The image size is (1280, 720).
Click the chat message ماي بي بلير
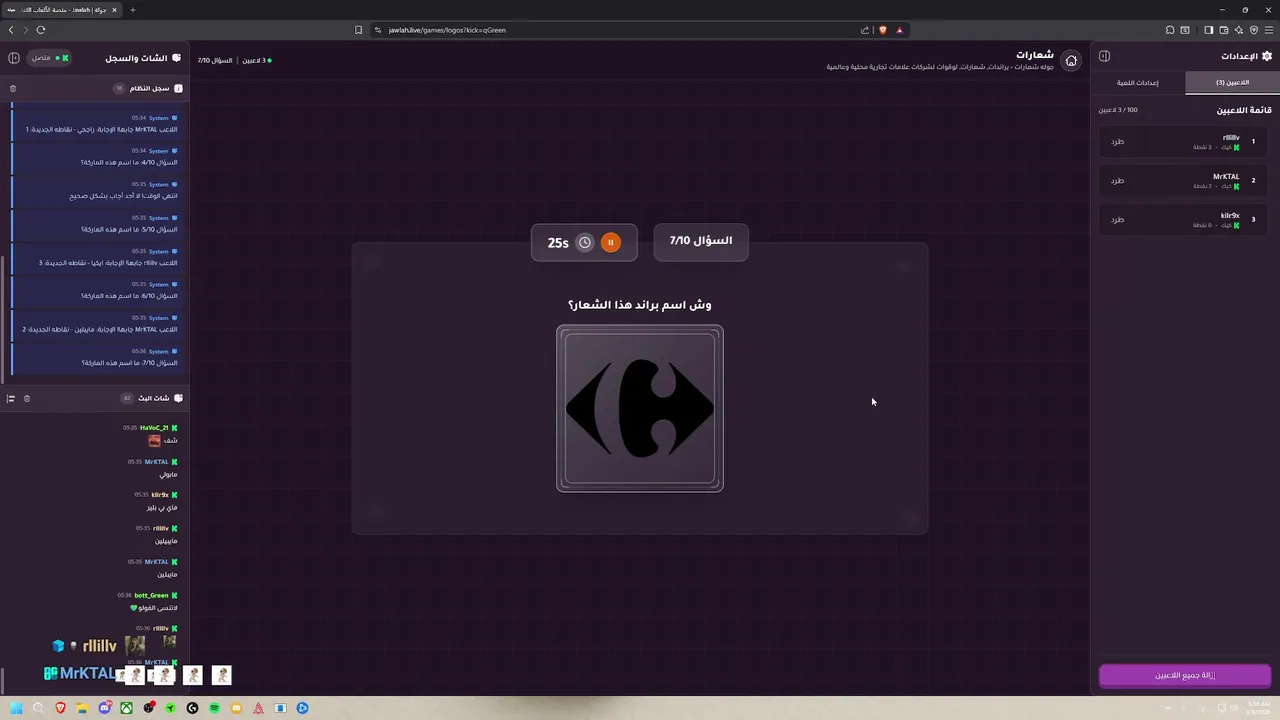161,508
